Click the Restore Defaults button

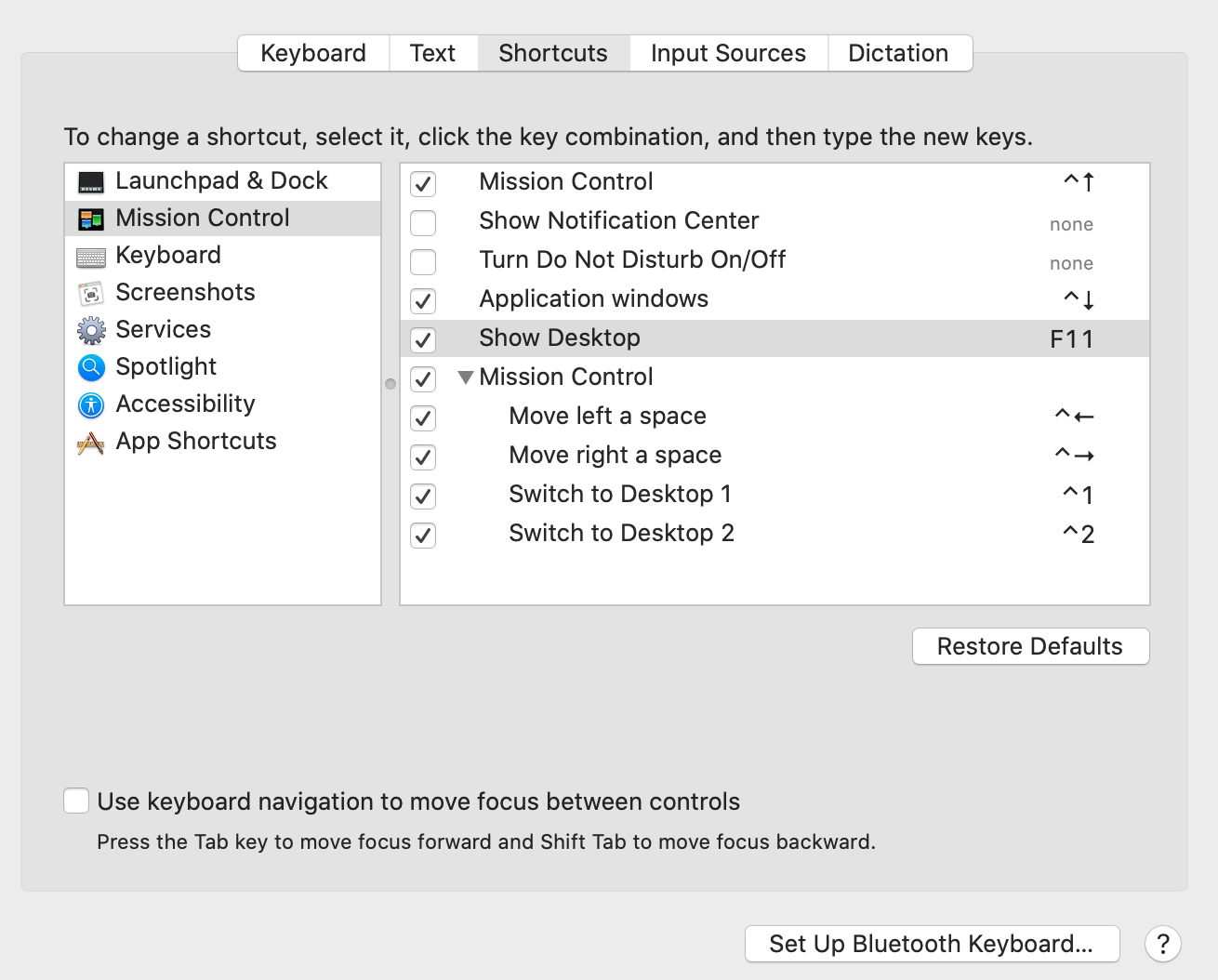click(1030, 646)
